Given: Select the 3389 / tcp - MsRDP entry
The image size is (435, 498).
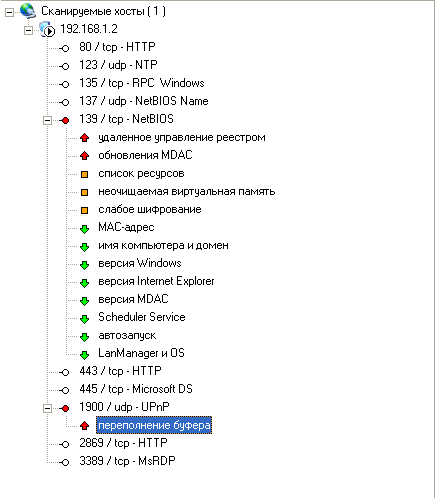Looking at the screenshot, I should [127, 461].
